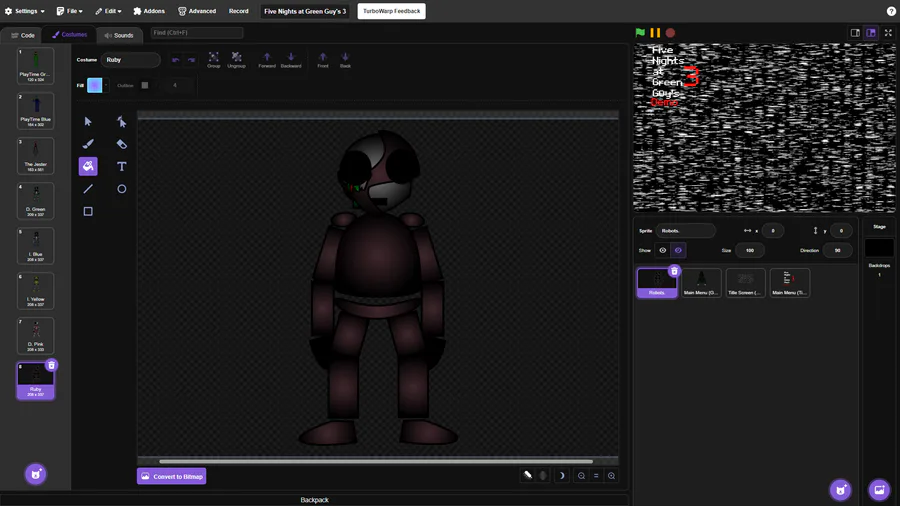Edit the sprite Size field
The height and width of the screenshot is (506, 900).
coord(750,250)
